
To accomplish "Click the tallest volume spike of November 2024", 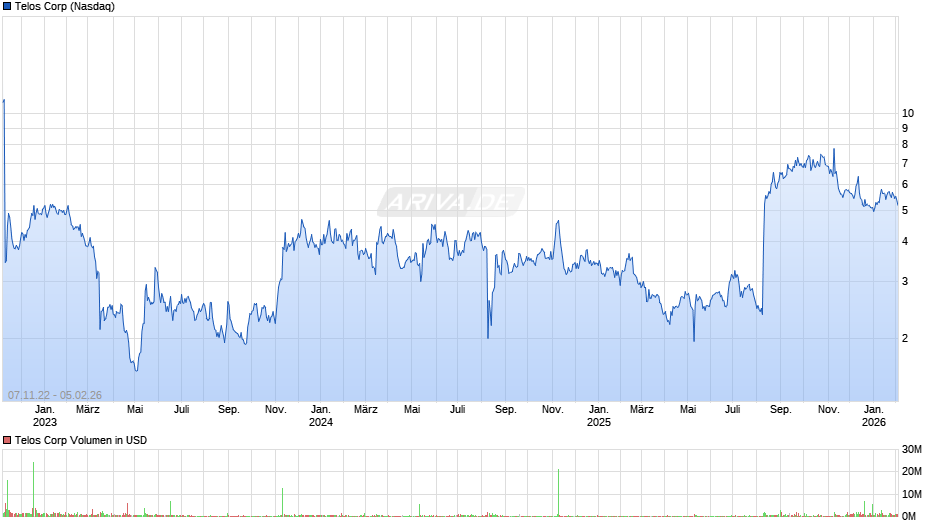I will tap(558, 492).
